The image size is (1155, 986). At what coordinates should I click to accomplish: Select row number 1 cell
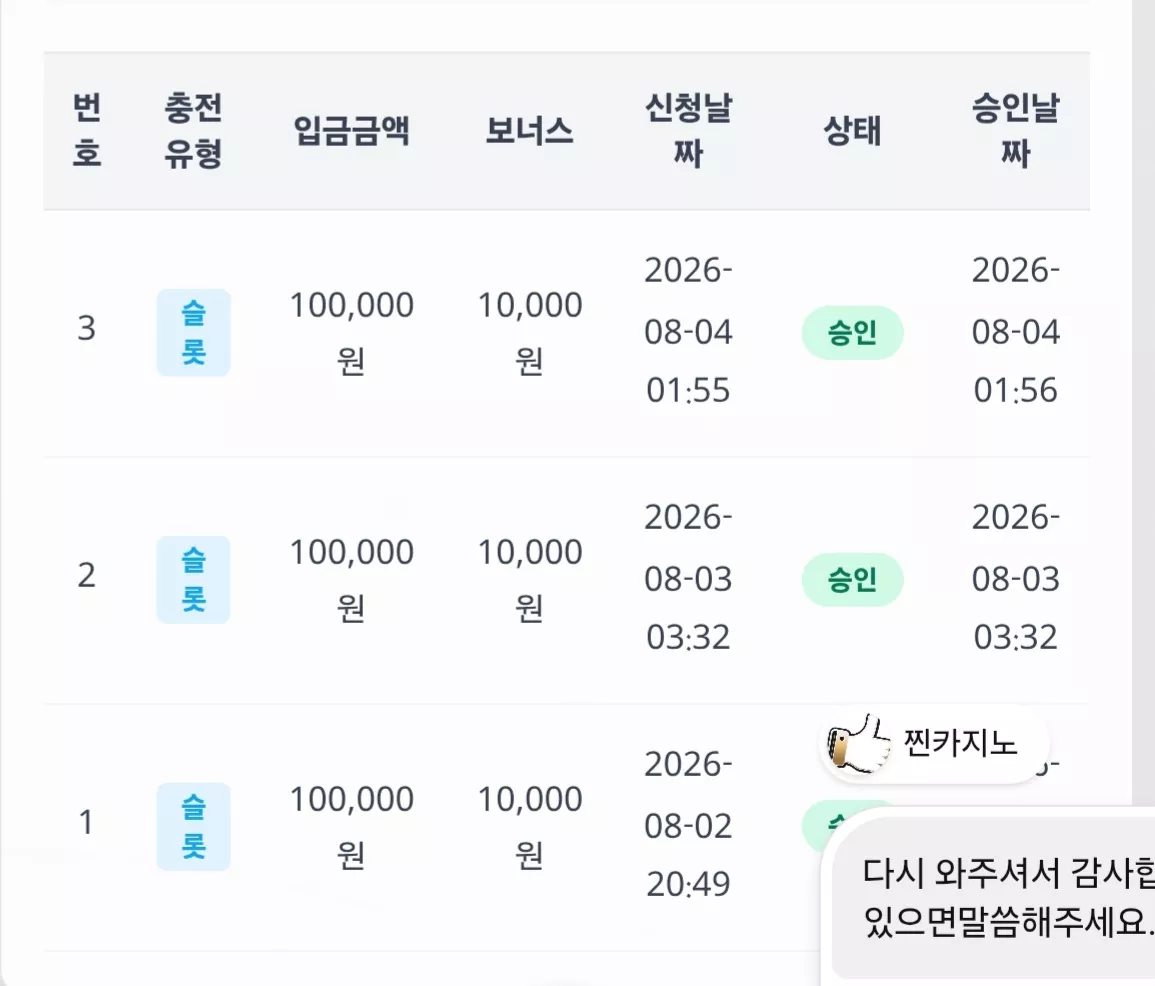coord(86,823)
